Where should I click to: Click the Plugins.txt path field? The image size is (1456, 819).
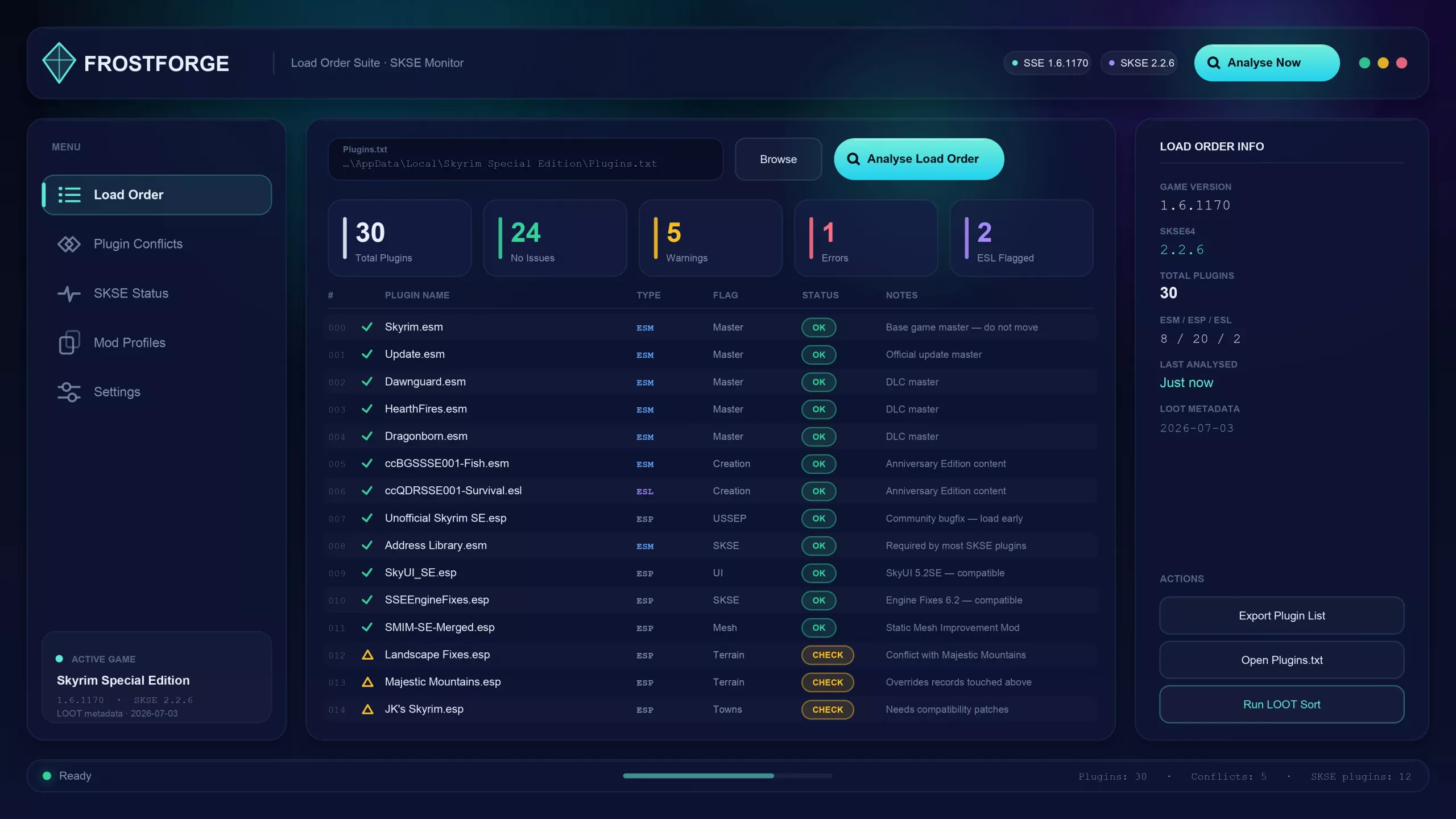pyautogui.click(x=526, y=159)
